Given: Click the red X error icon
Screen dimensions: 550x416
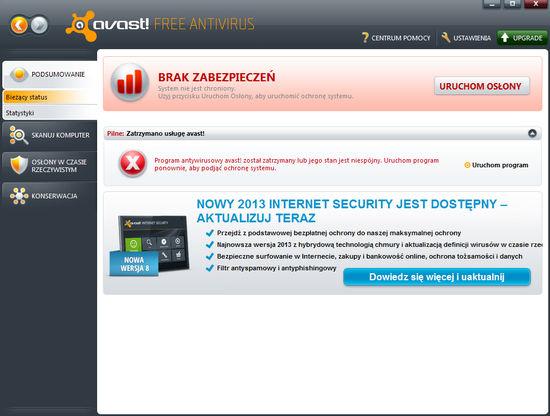Looking at the screenshot, I should (133, 163).
